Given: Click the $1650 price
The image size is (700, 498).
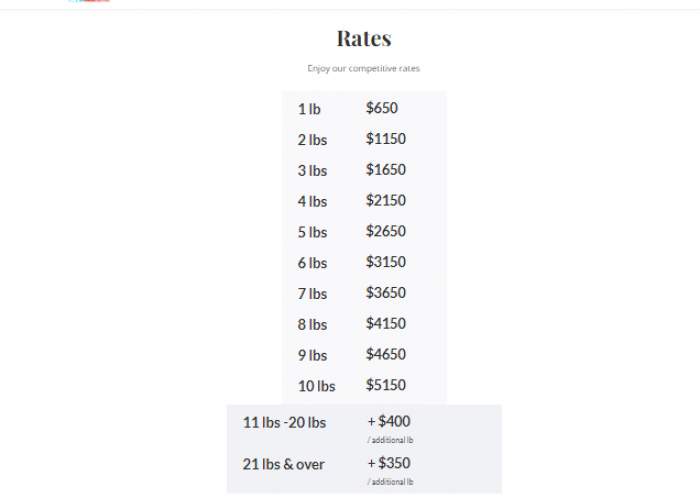Looking at the screenshot, I should [386, 170].
